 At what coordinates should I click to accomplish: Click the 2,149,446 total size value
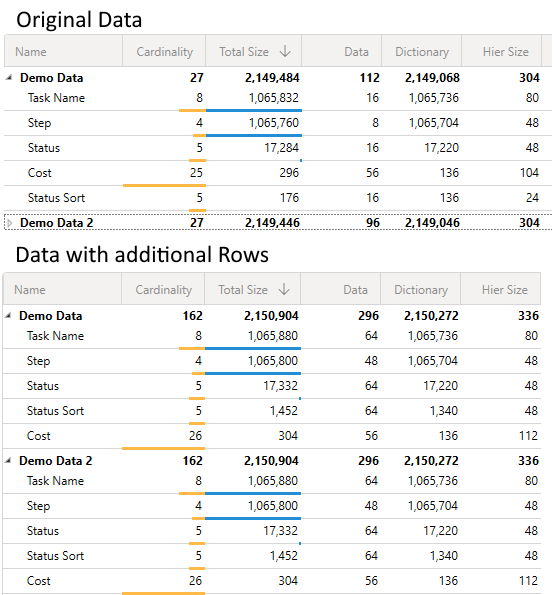coord(272,223)
